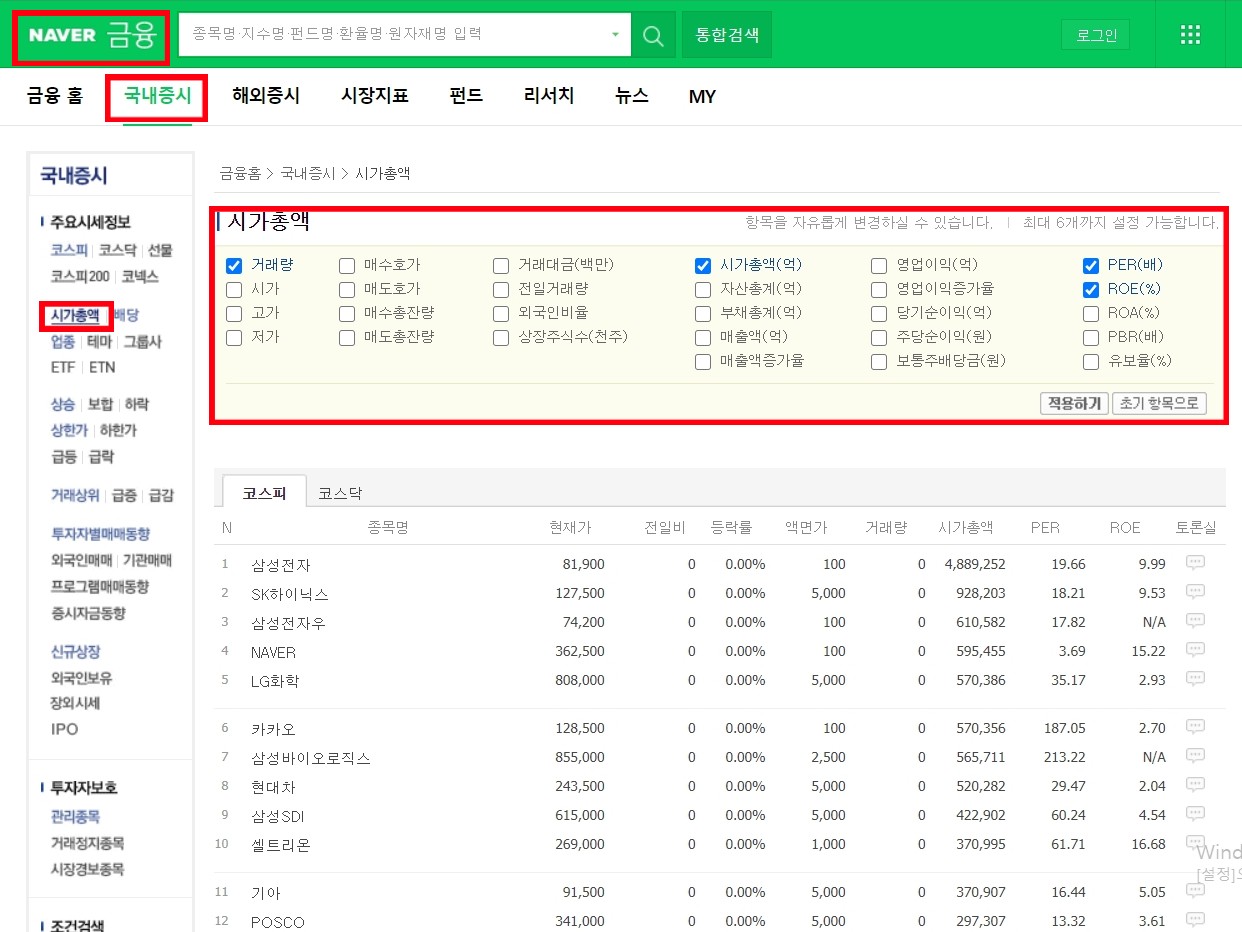
Task: Open 기아 discussion speech bubble icon
Action: [1195, 891]
